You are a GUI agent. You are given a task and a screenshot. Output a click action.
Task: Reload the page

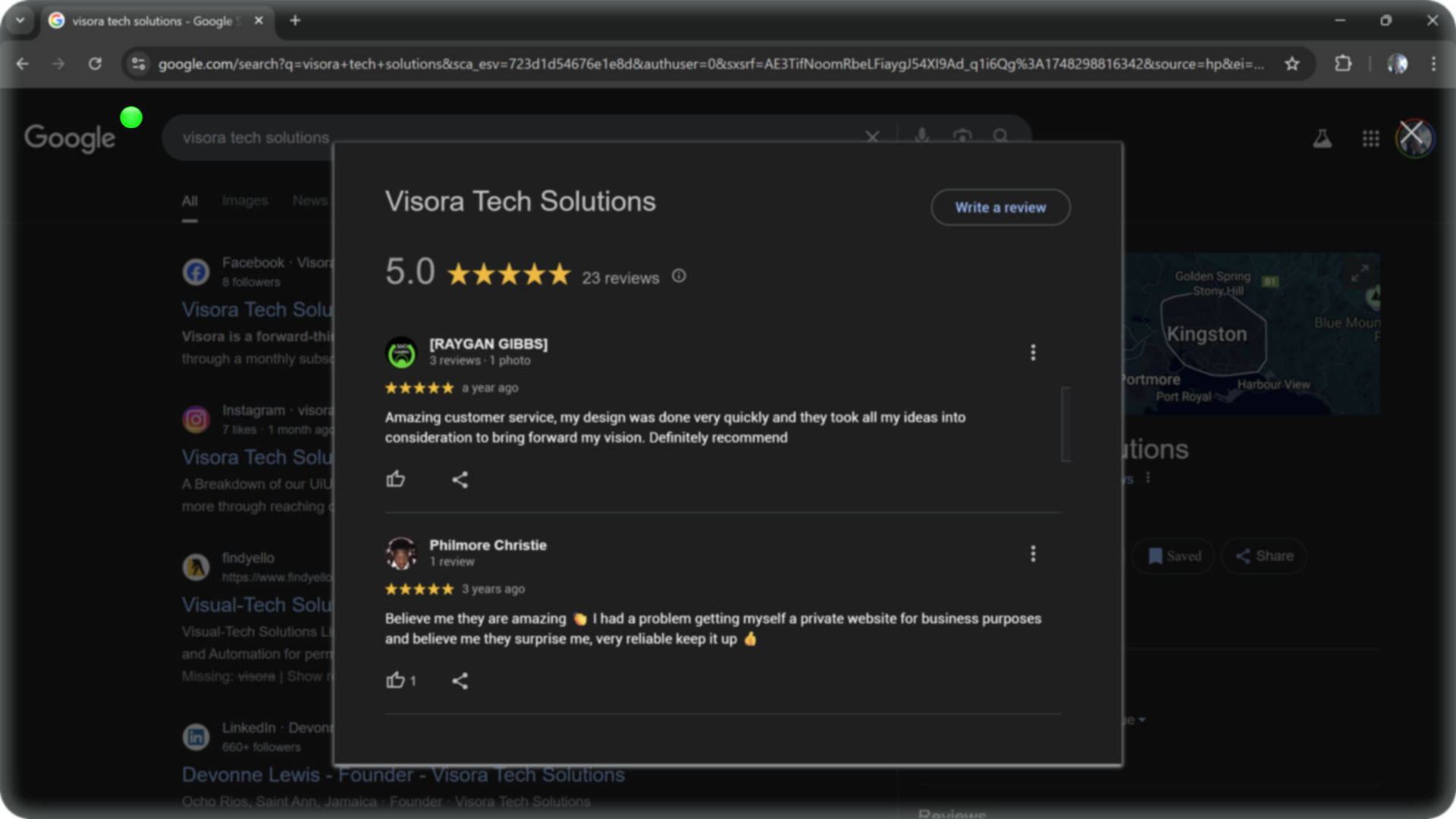click(x=95, y=64)
